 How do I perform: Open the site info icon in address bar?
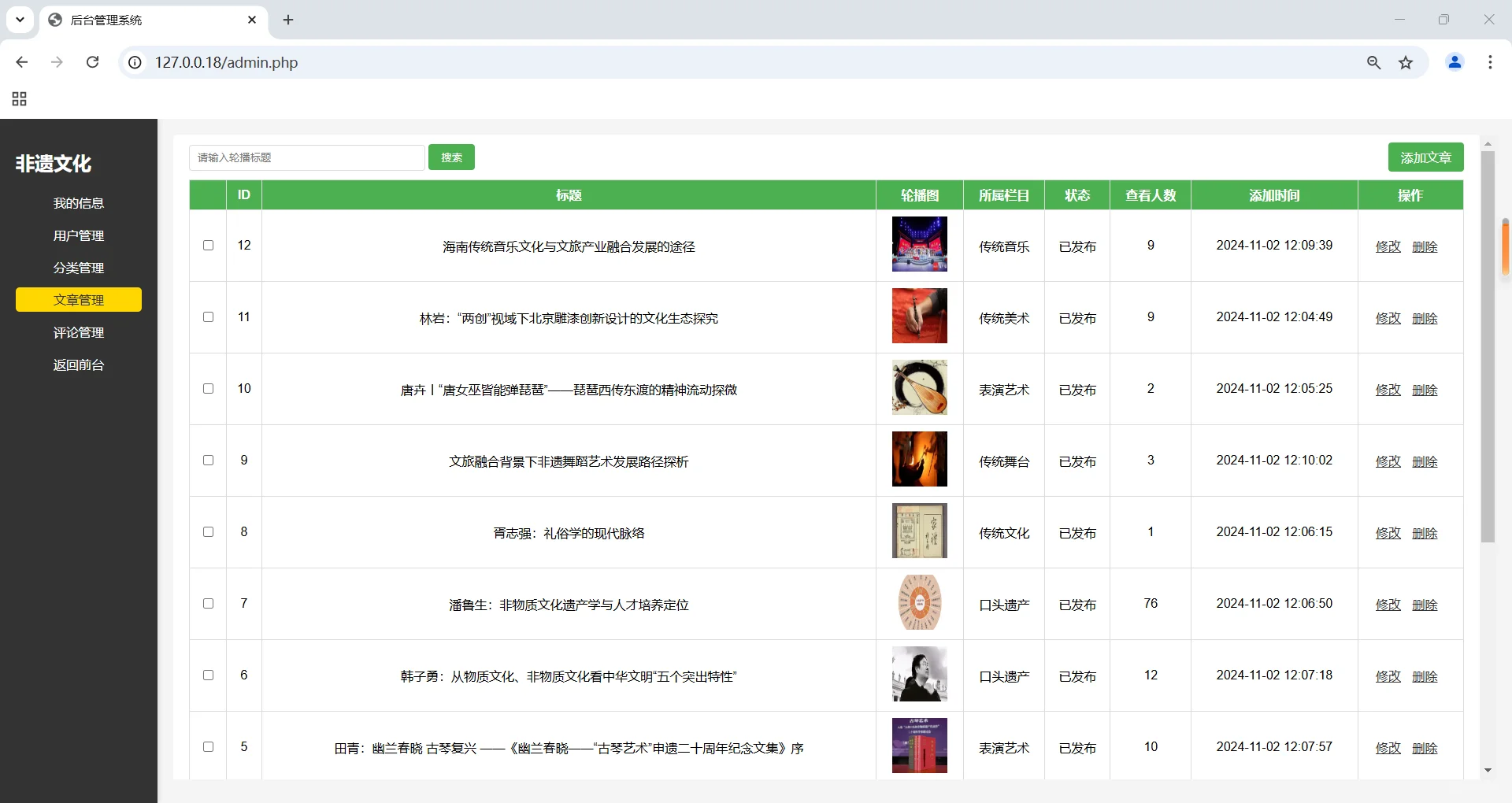134,63
